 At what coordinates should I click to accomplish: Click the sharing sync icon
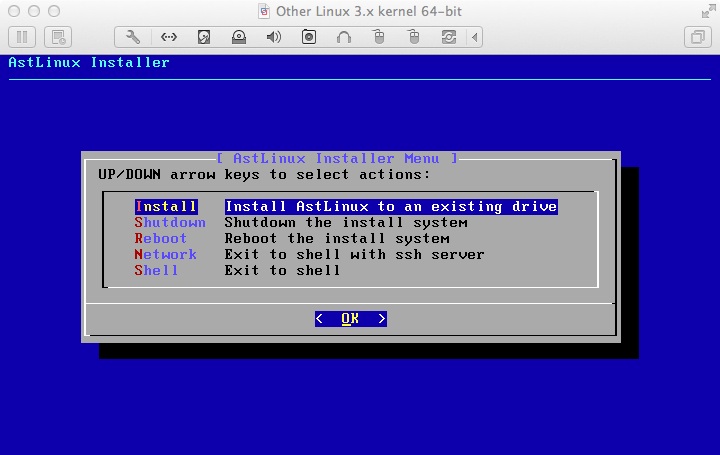(x=449, y=37)
